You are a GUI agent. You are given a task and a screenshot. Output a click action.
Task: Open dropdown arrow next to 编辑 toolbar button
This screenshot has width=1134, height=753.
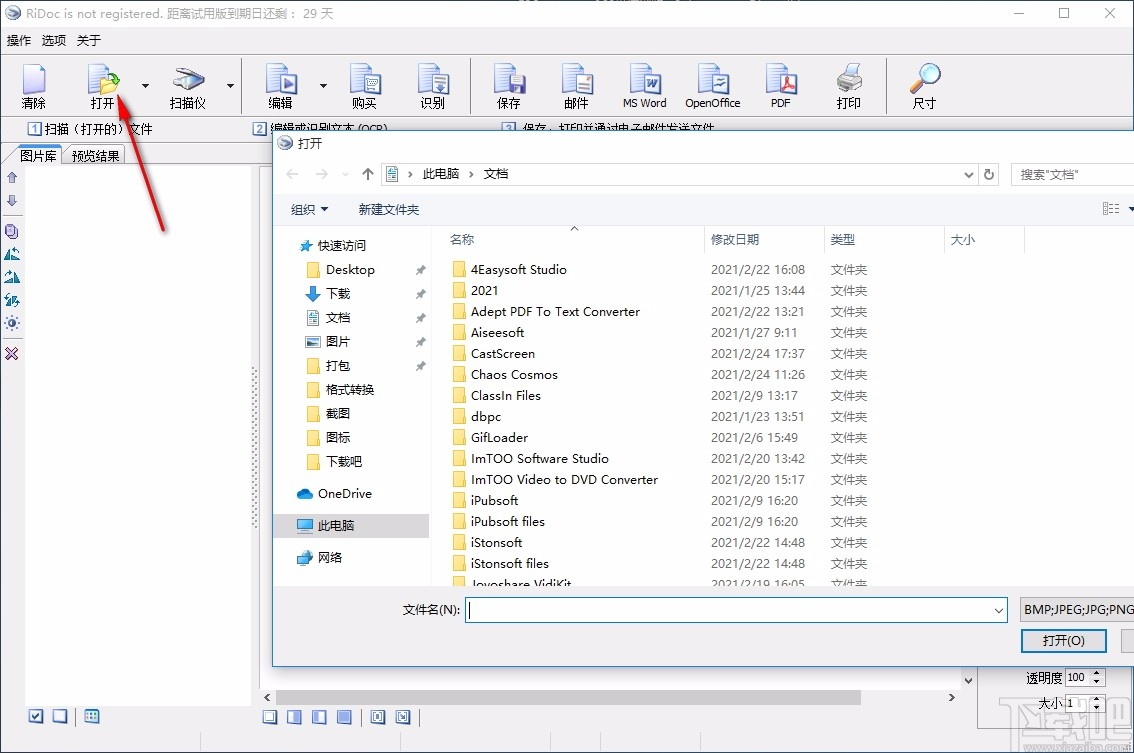(323, 85)
